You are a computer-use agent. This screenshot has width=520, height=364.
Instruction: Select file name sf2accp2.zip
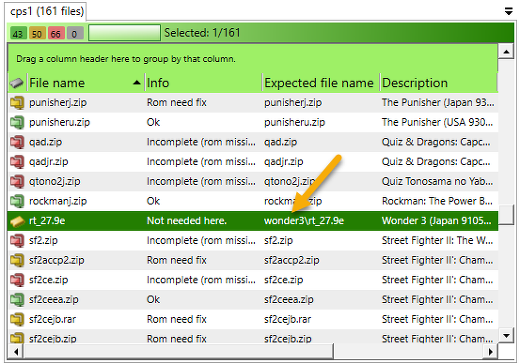57,260
